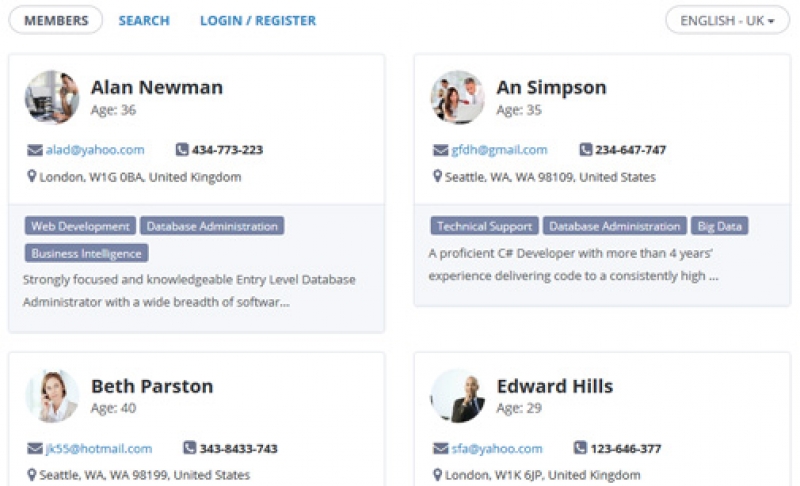Image resolution: width=800 pixels, height=486 pixels.
Task: Click the phone icon next to 343-8433-743
Action: (x=189, y=448)
